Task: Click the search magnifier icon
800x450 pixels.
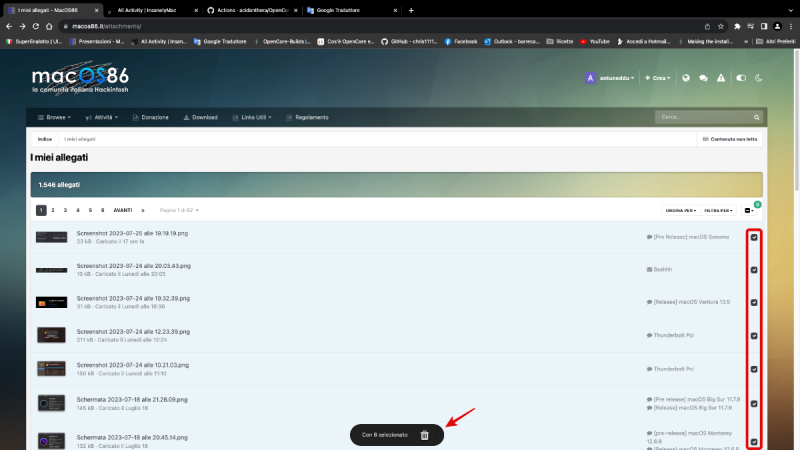Action: (756, 117)
